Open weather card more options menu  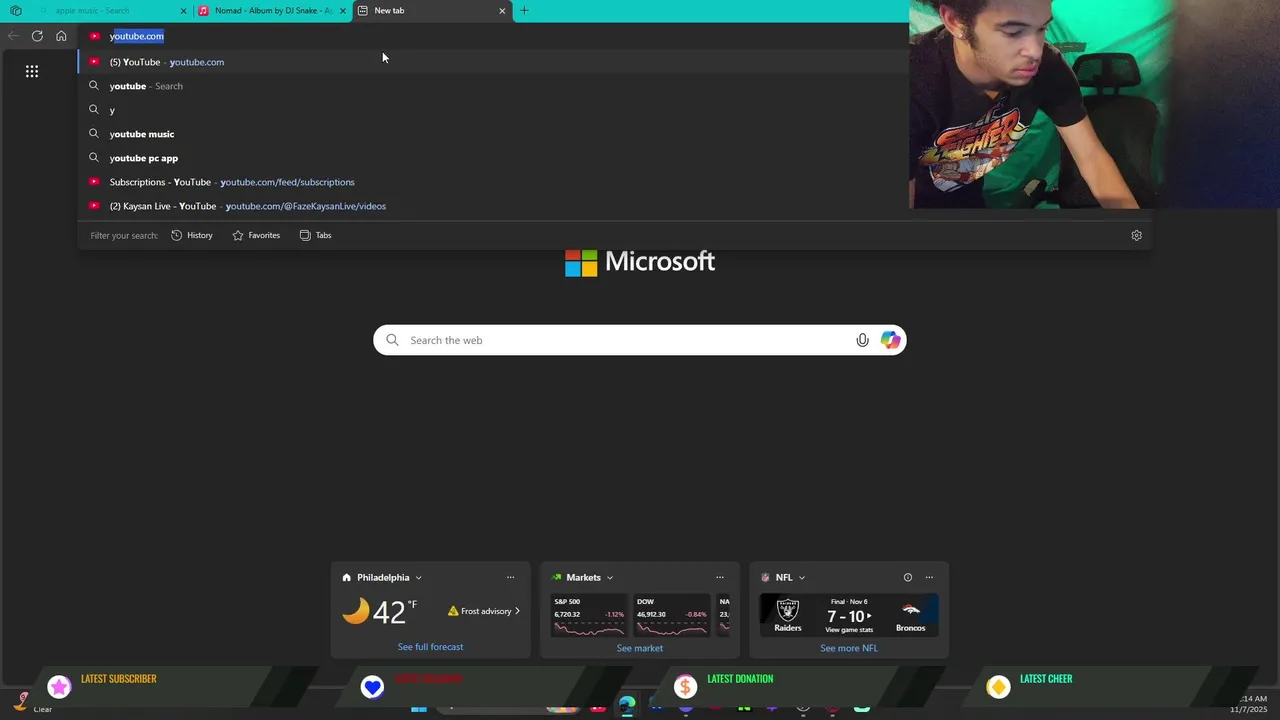pos(510,577)
